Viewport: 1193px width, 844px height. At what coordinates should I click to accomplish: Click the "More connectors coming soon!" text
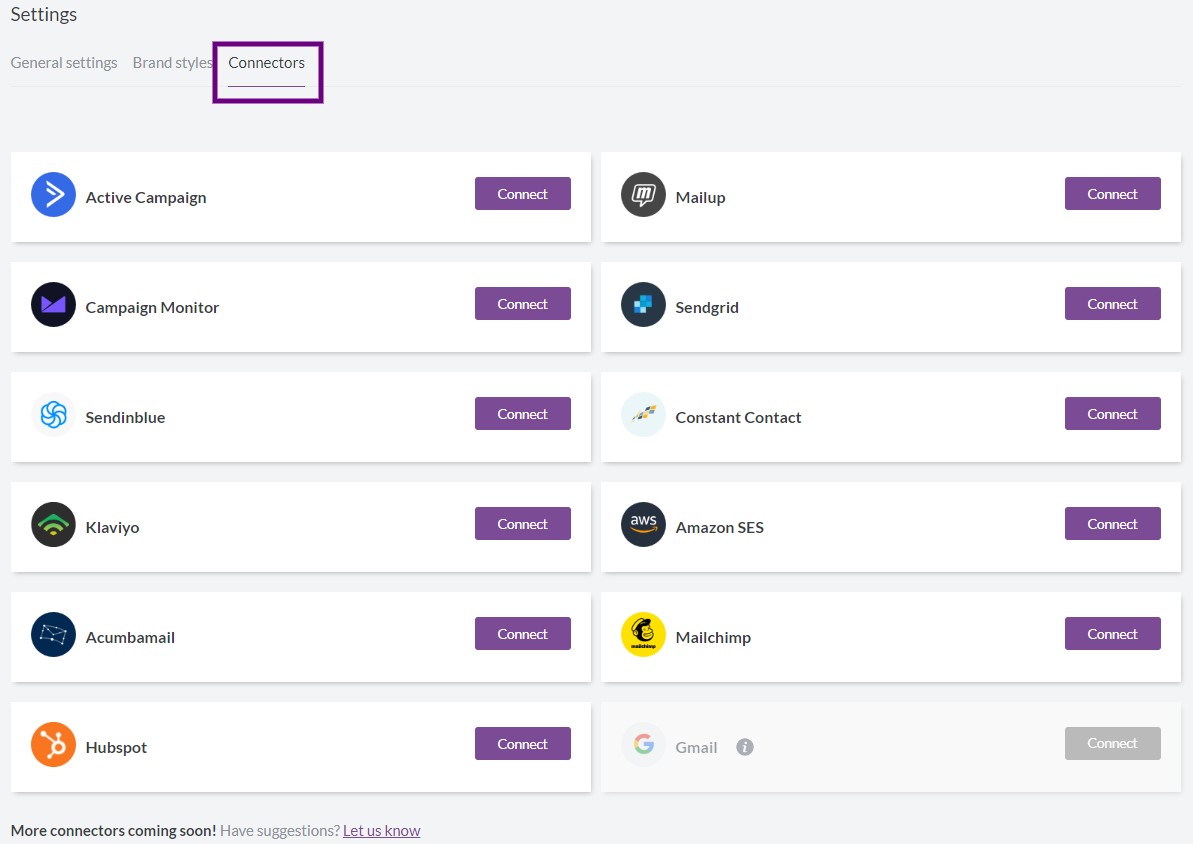coord(113,830)
